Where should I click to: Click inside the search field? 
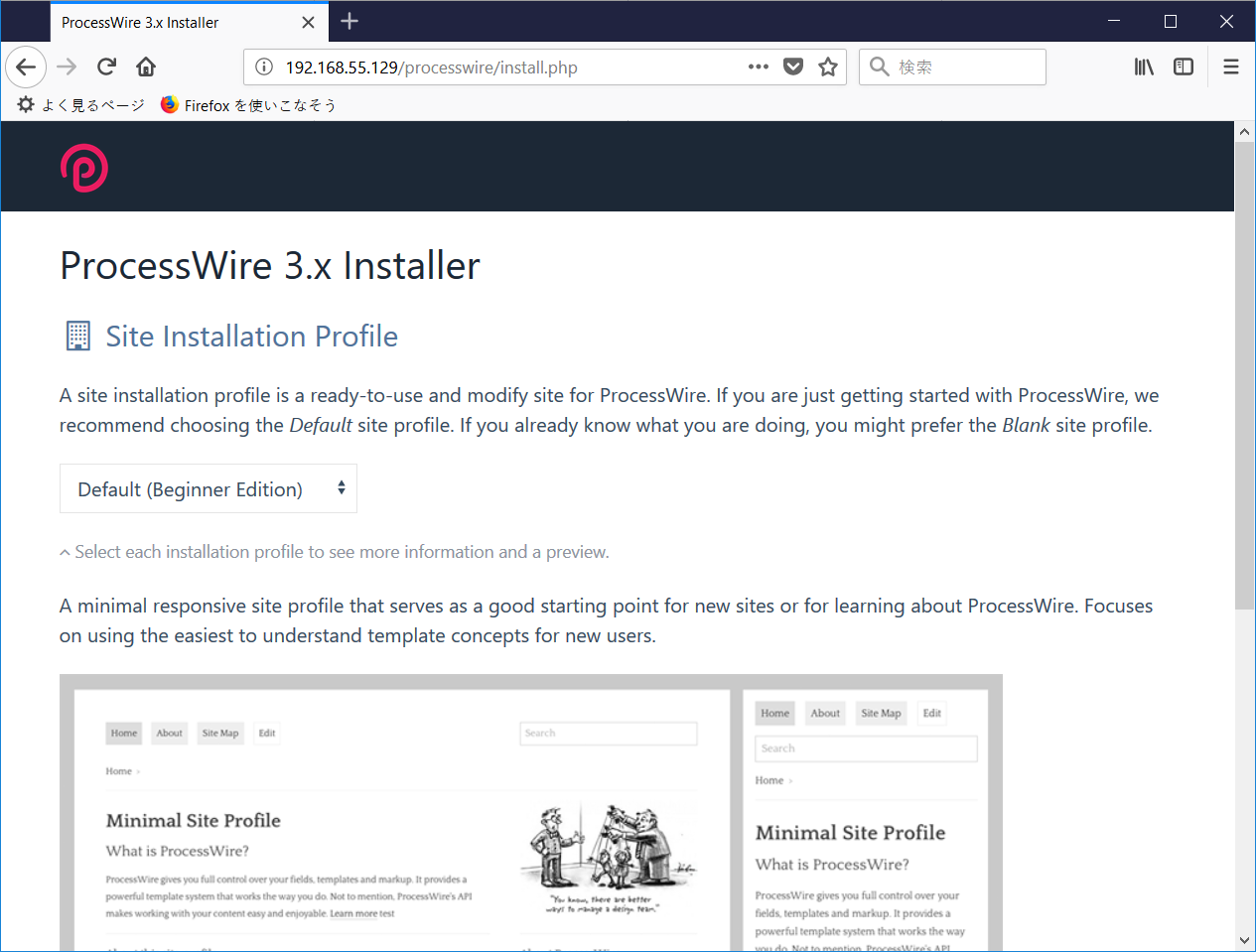(953, 67)
